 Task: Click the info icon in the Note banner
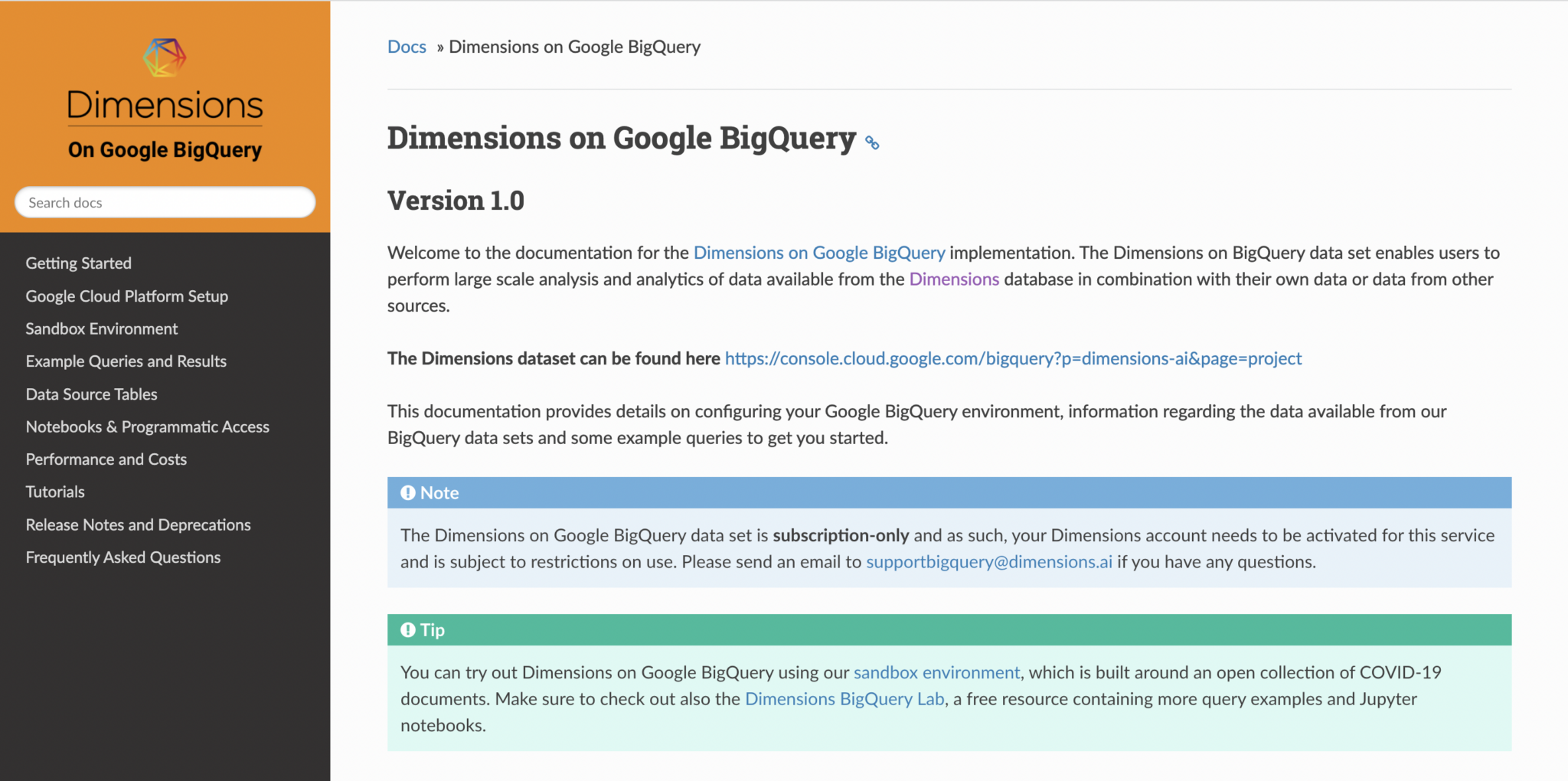[408, 492]
